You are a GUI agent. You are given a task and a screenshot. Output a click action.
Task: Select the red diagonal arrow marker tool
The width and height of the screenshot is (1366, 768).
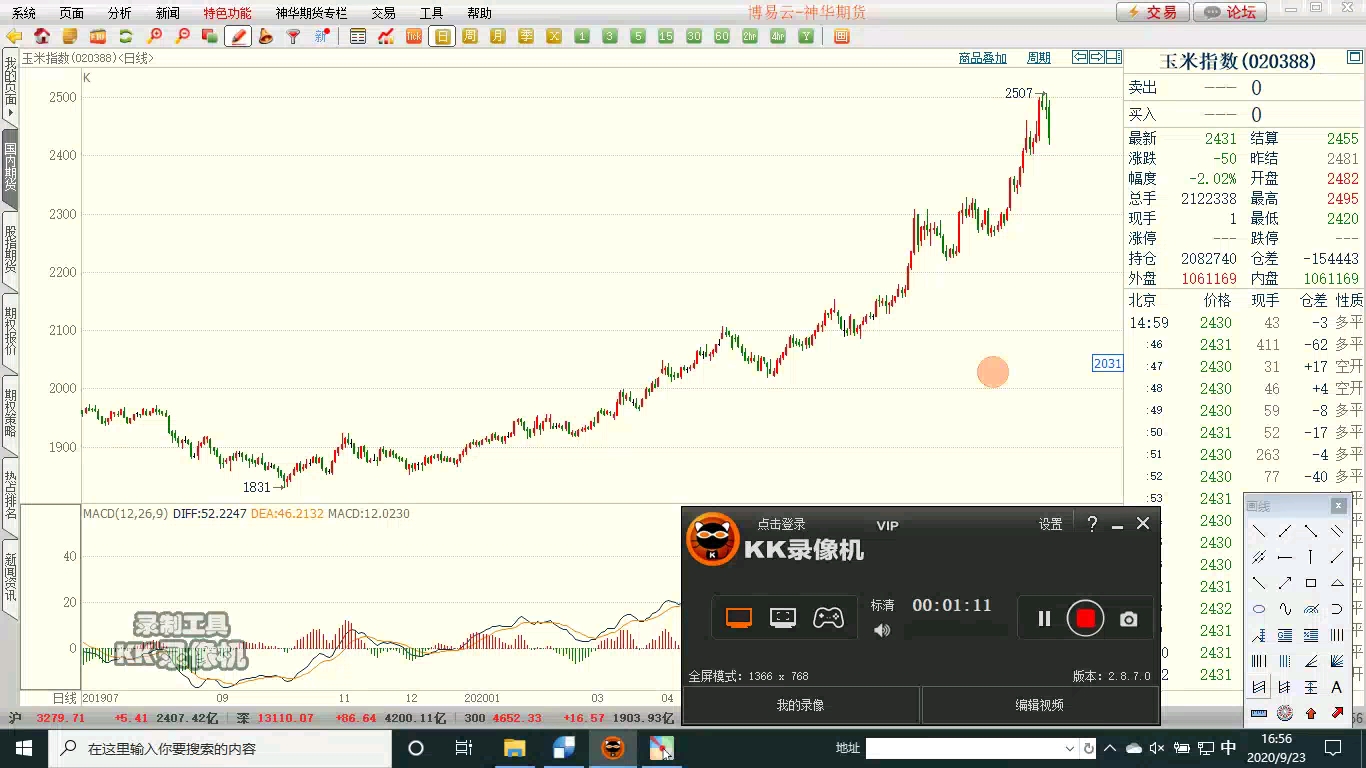(1337, 713)
